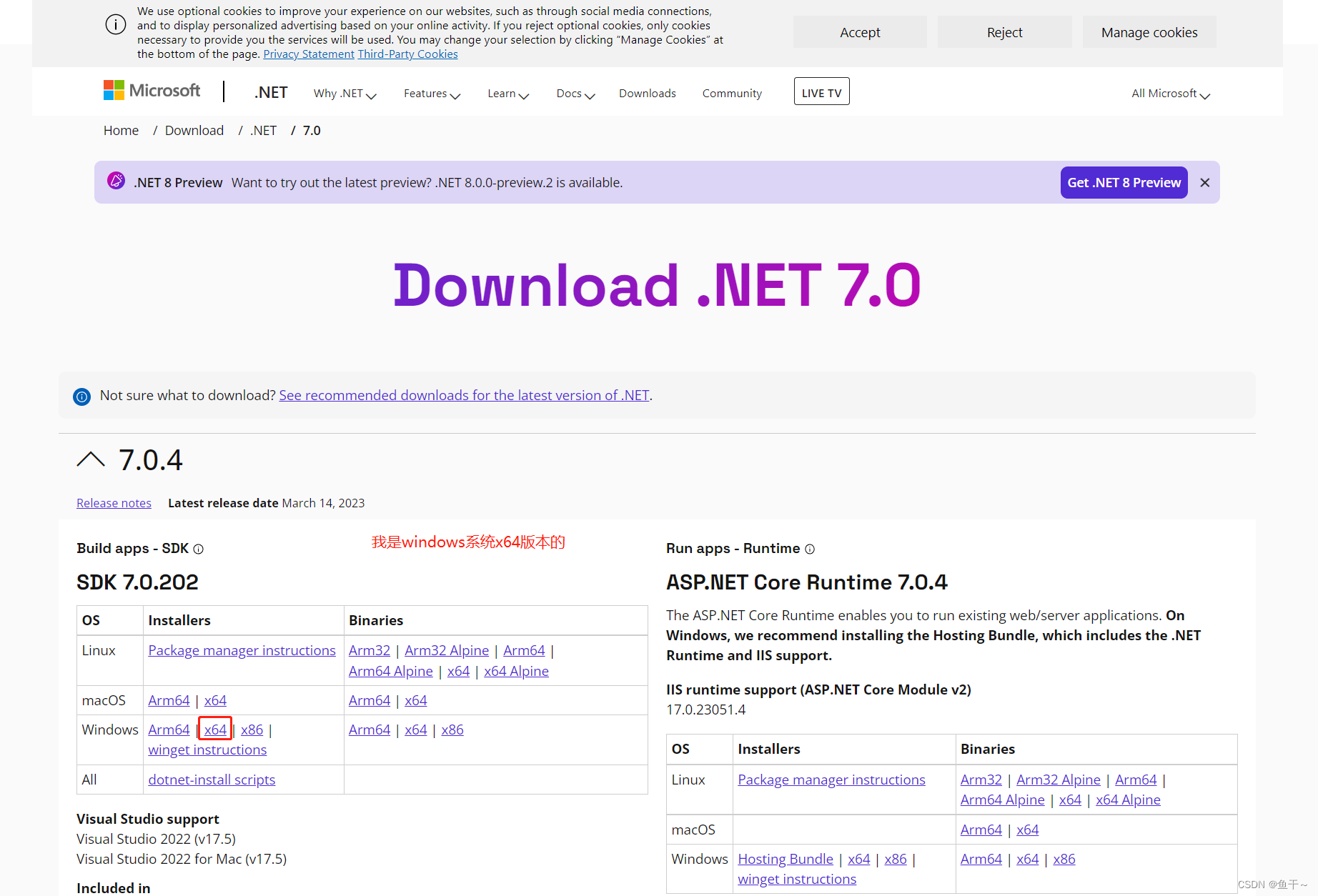Open the All Microsoft dropdown

click(1171, 94)
